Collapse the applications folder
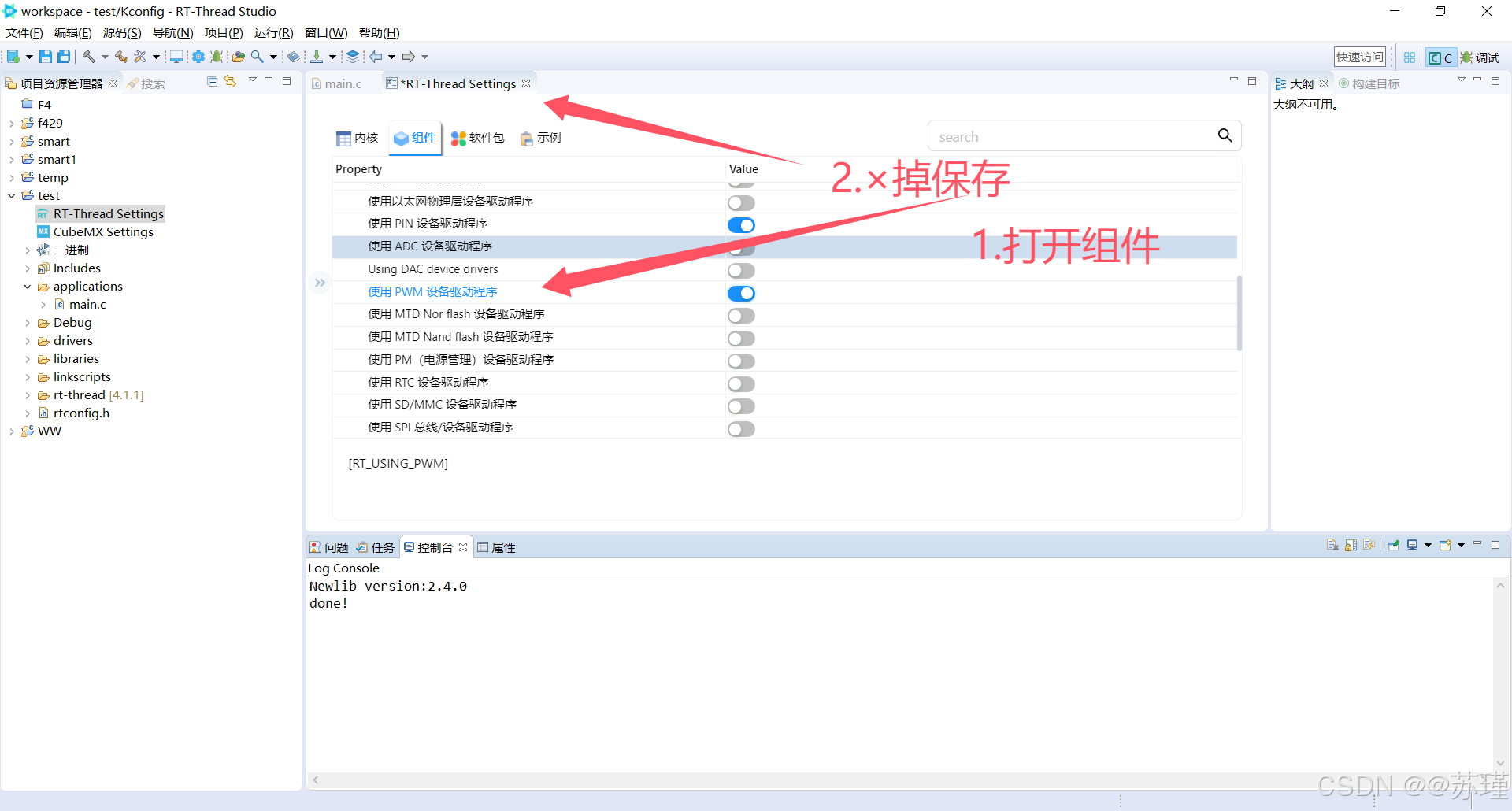Viewport: 1512px width, 811px height. pos(27,287)
